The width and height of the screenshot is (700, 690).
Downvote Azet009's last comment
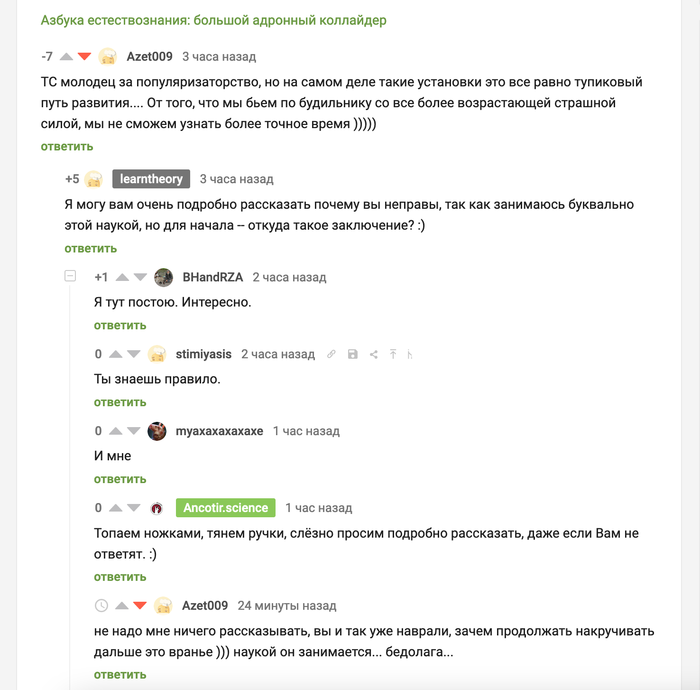point(140,605)
